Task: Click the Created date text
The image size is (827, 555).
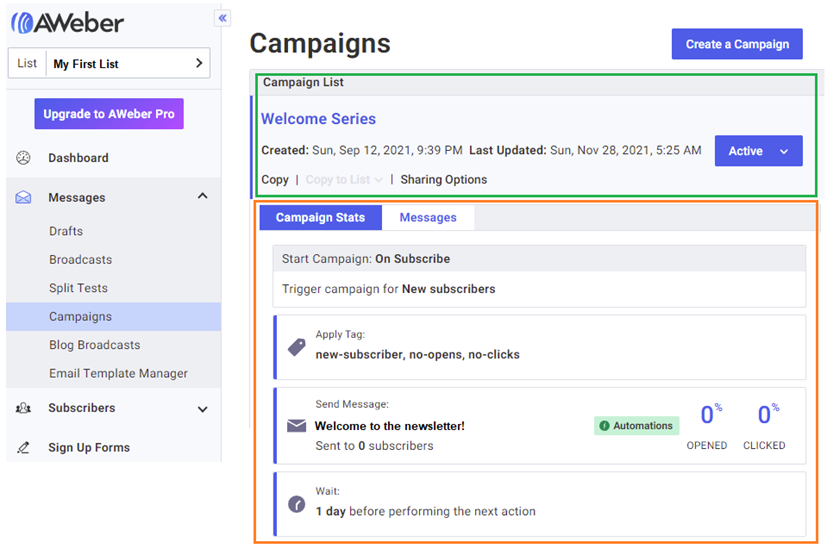Action: point(362,150)
